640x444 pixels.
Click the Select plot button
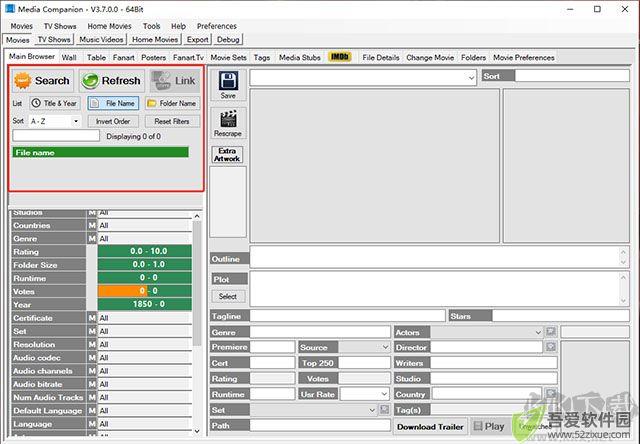tap(228, 296)
